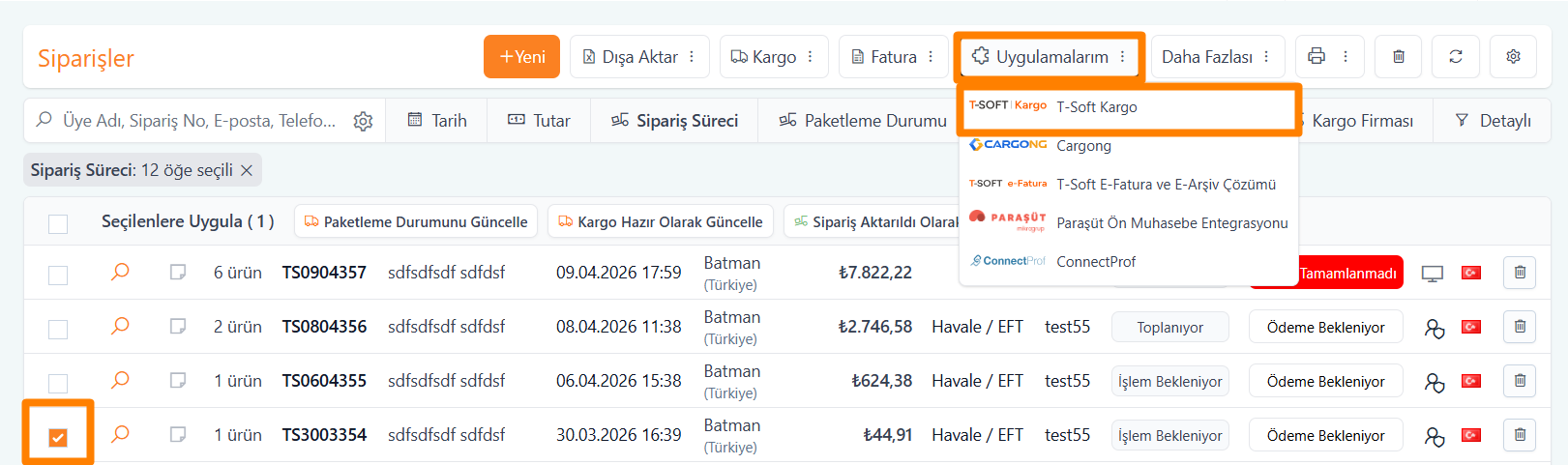The height and width of the screenshot is (465, 1568).
Task: Expand the Daha Fazlası menu
Action: pyautogui.click(x=1218, y=57)
